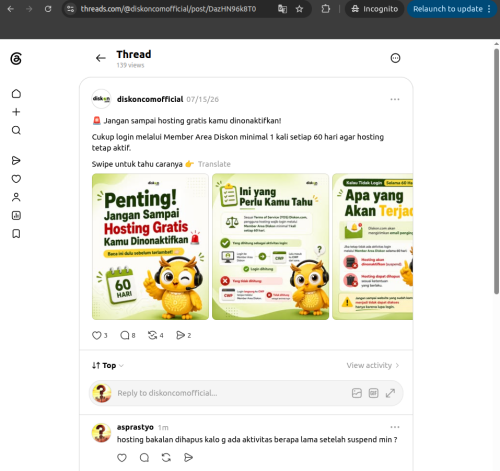Open 'Penting!' first carousel image
This screenshot has width=500, height=471.
coord(150,247)
